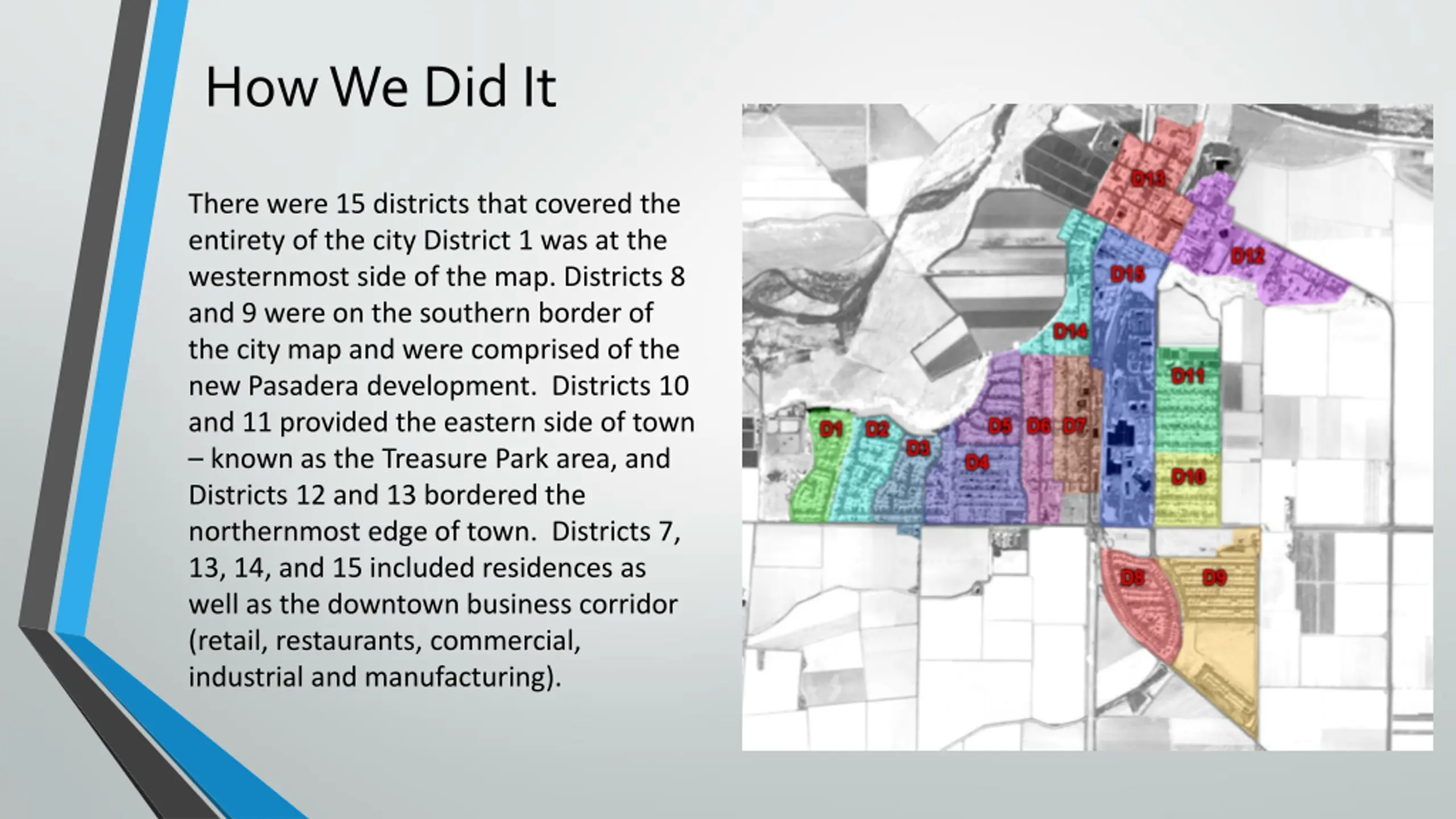Click the paragraph about 15 districts

(441, 440)
